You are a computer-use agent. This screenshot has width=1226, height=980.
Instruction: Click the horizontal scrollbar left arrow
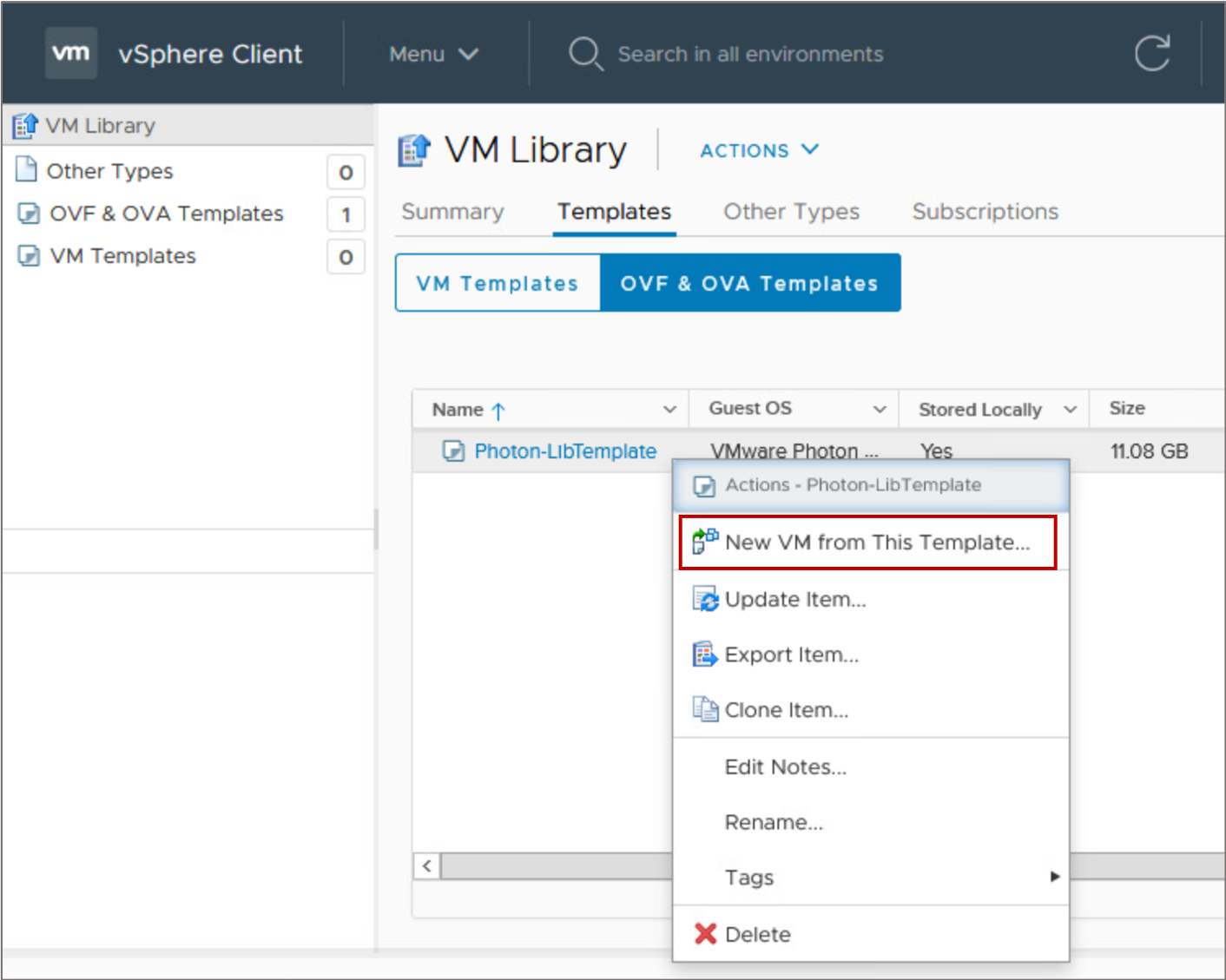tap(426, 866)
